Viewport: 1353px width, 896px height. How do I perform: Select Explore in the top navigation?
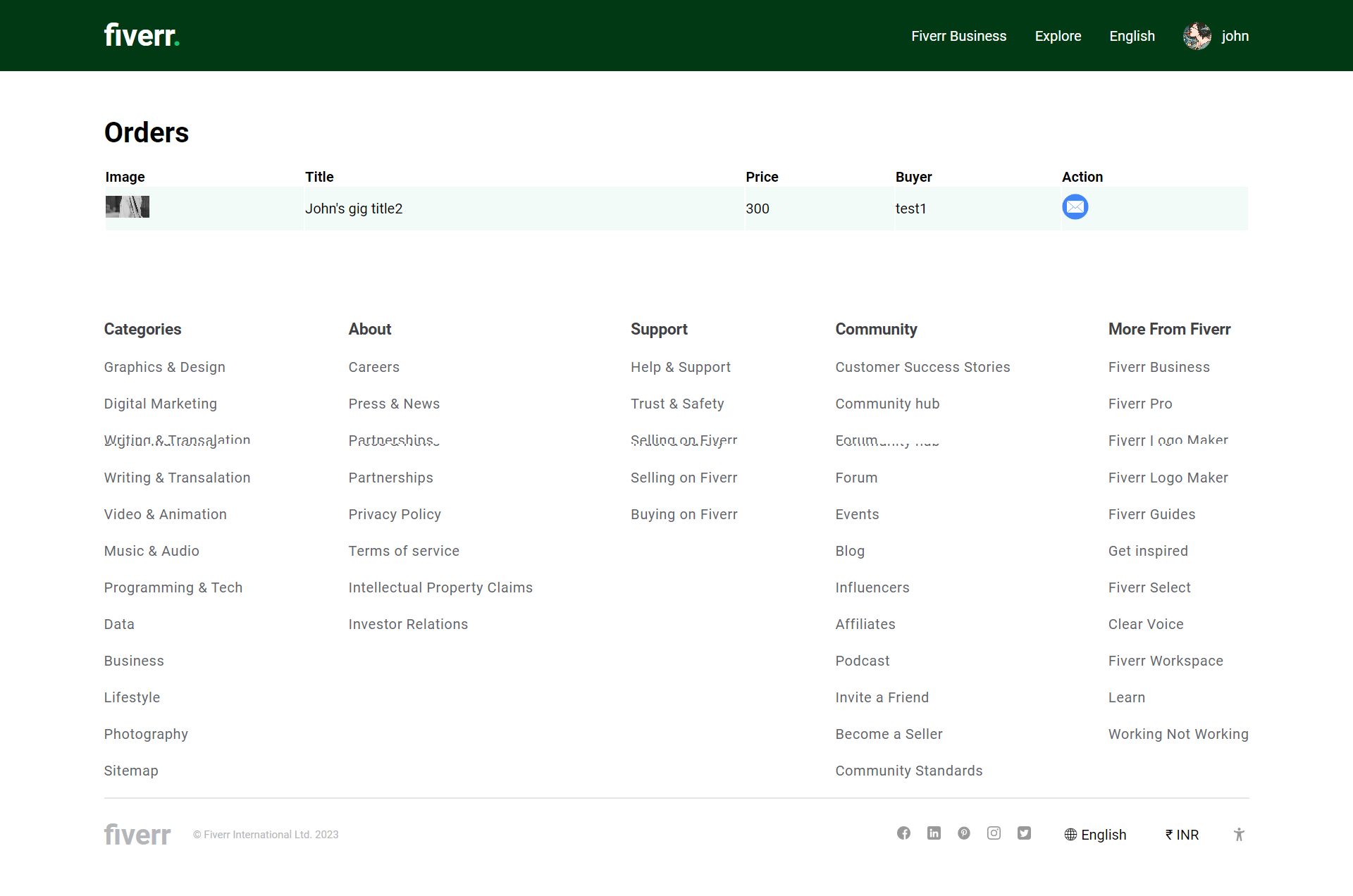(x=1058, y=36)
